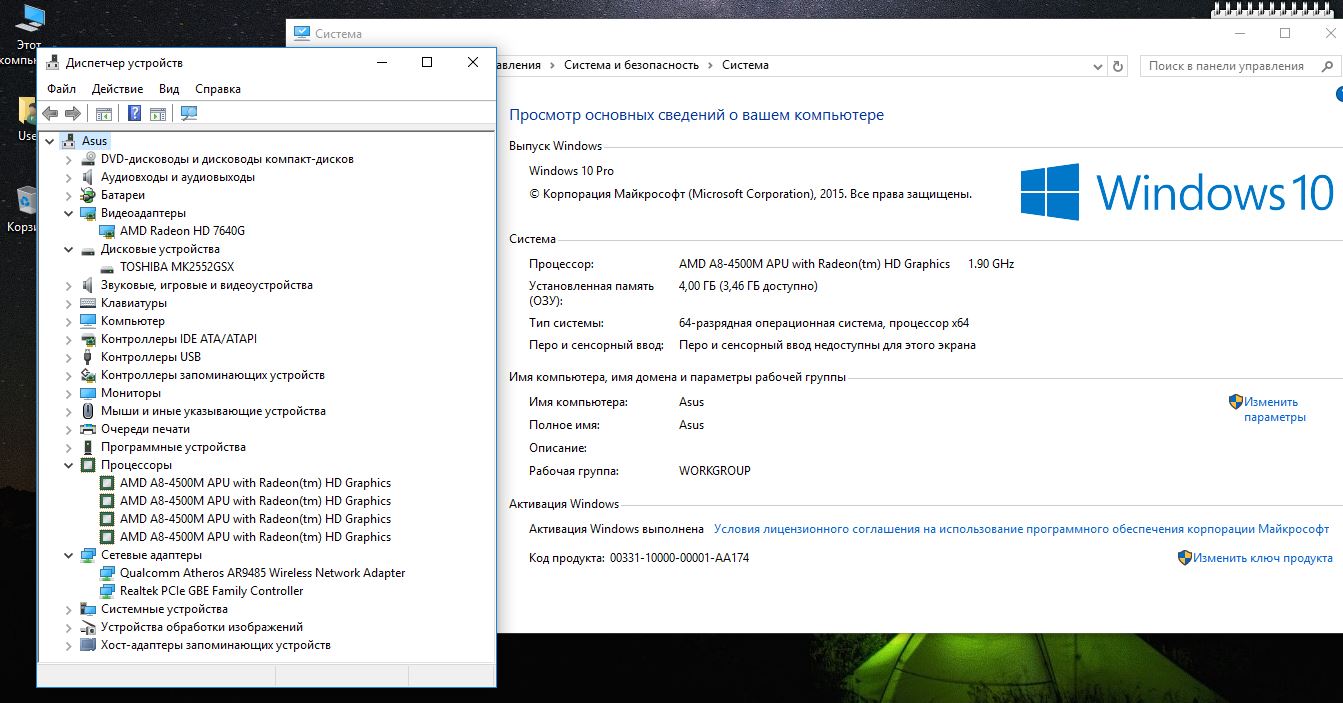1343x703 pixels.
Task: Open address bar history dropdown in Система window
Action: coord(1096,65)
